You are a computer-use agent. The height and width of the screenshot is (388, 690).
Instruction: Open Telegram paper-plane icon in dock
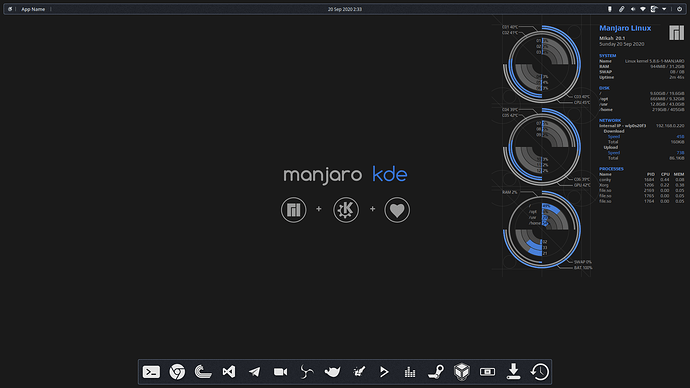click(x=254, y=372)
